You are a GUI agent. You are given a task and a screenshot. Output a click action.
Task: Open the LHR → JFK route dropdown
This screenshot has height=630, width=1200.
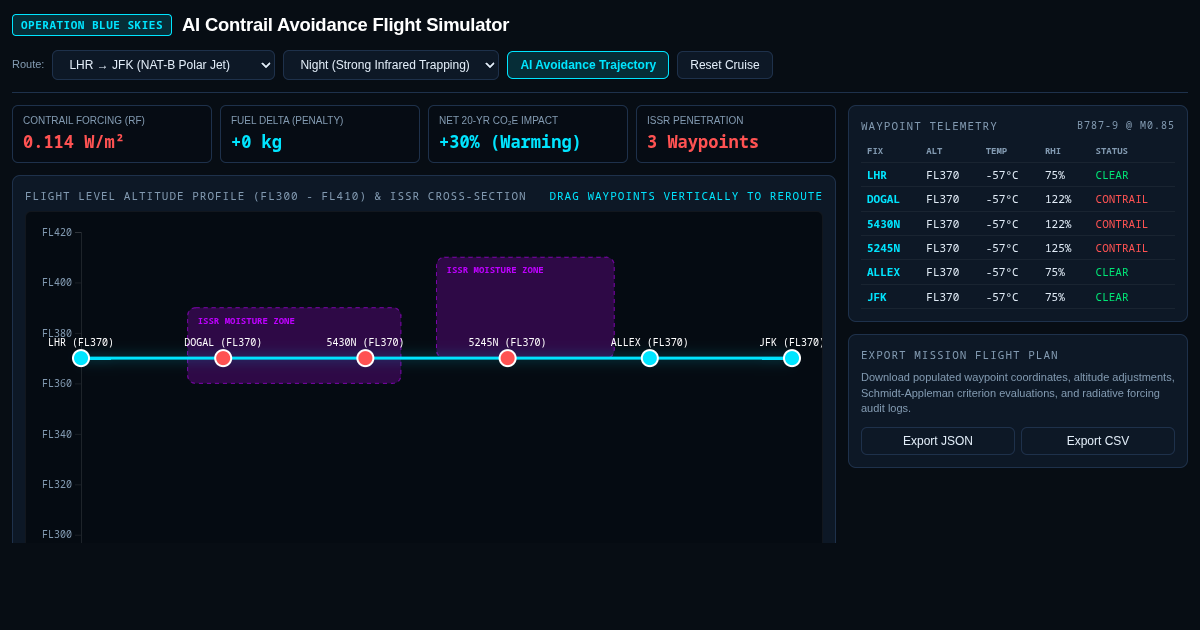(163, 65)
